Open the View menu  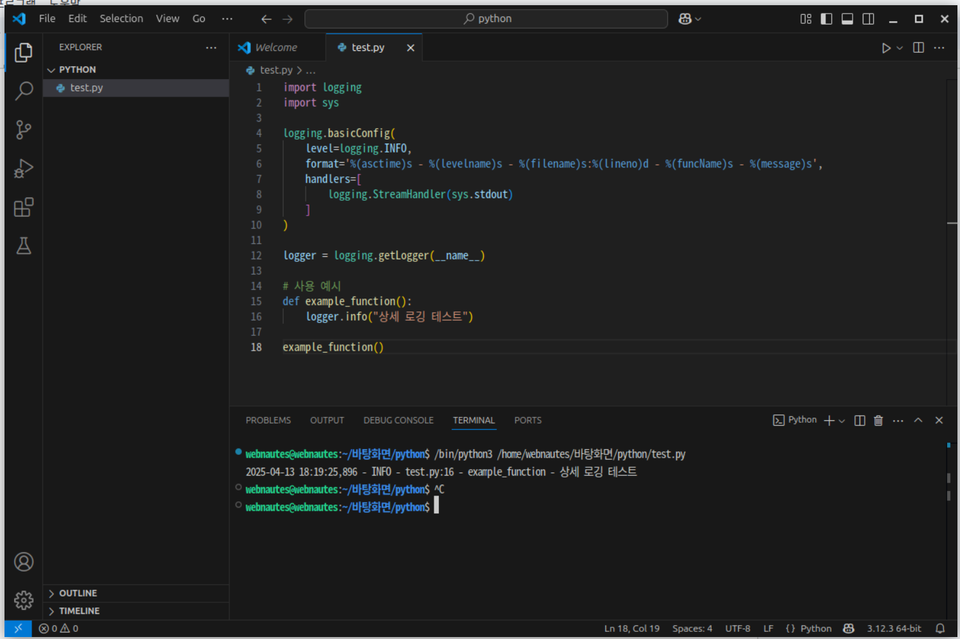[x=167, y=18]
